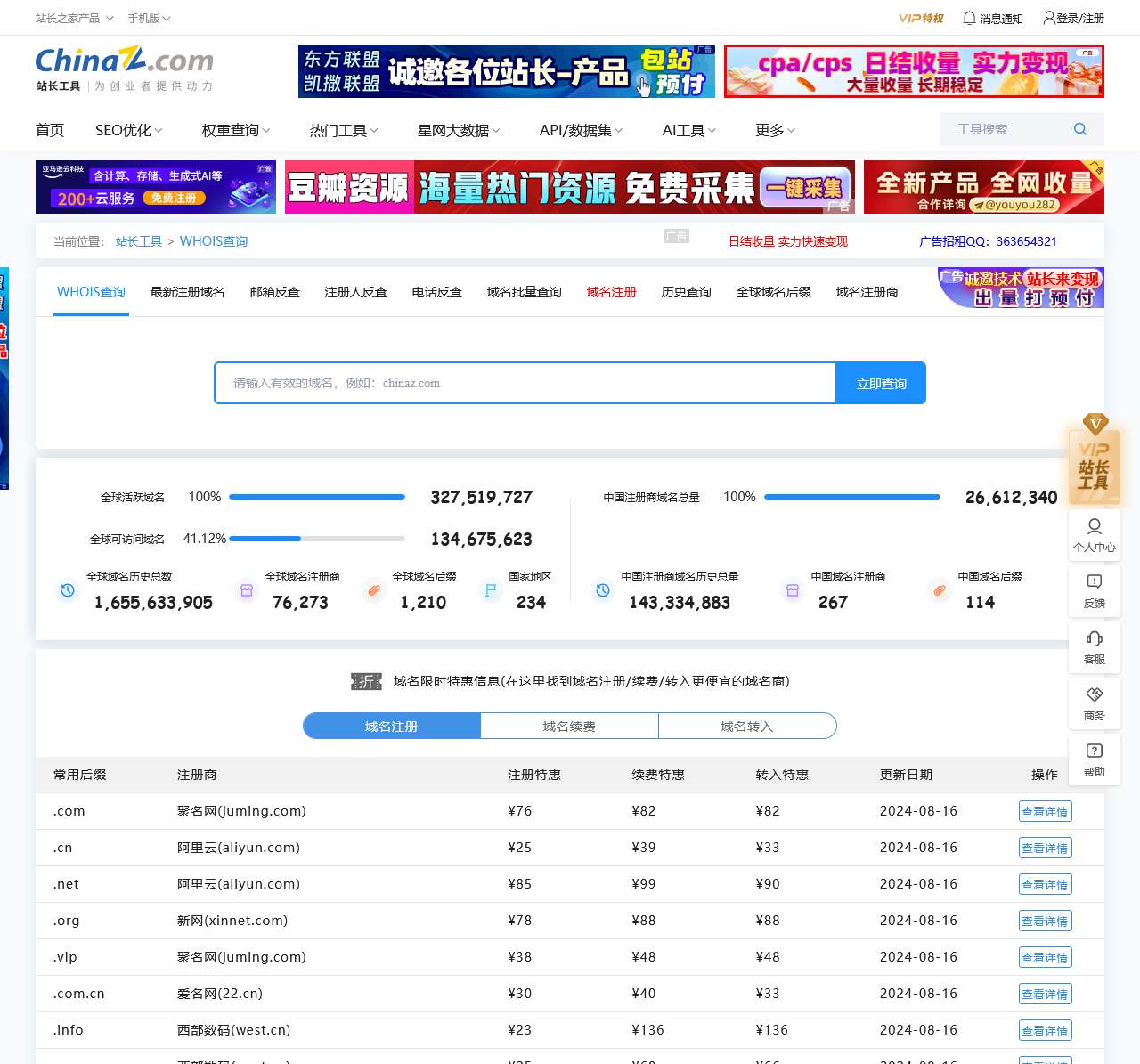Switch to the 邮箱反查 tab
1140x1064 pixels.
tap(274, 291)
